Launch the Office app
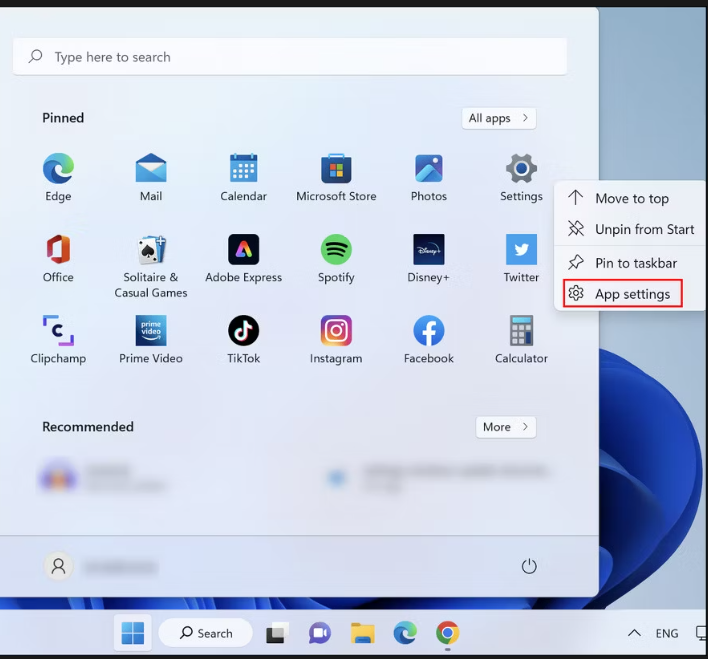 [58, 259]
